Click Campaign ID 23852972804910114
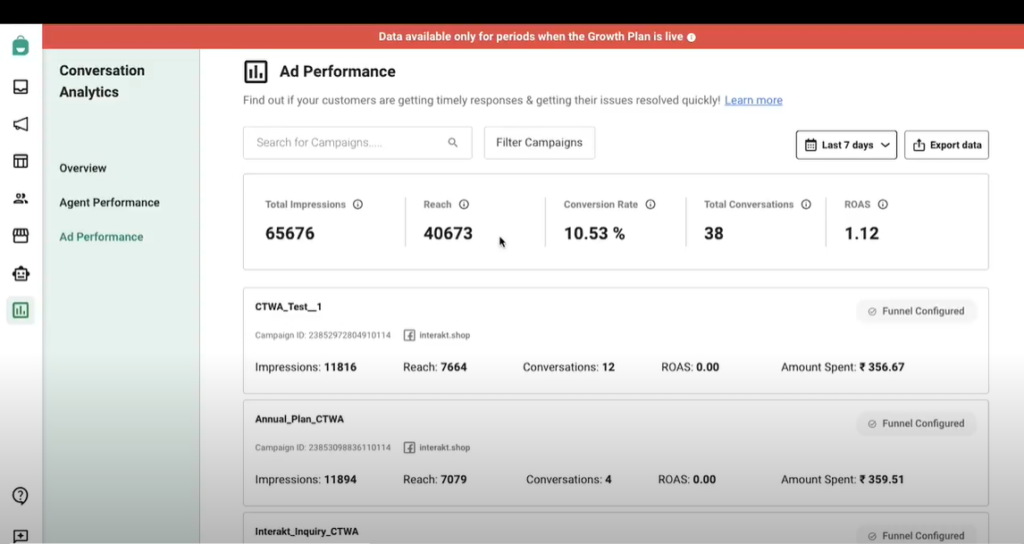Image resolution: width=1024 pixels, height=544 pixels. (323, 335)
